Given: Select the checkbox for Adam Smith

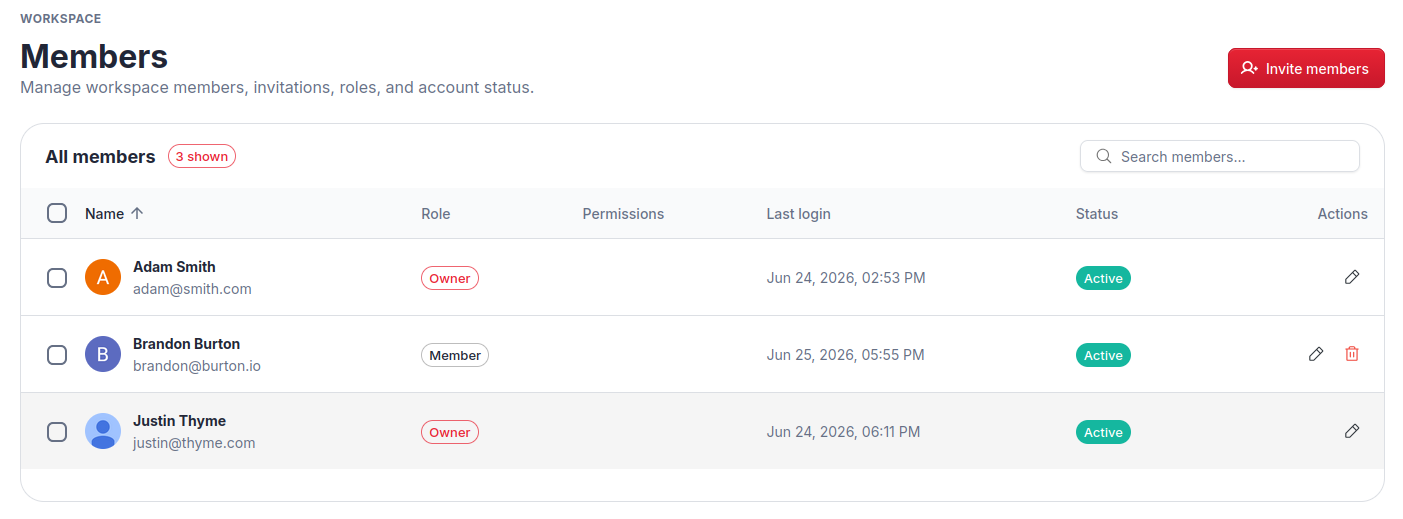Looking at the screenshot, I should point(57,278).
